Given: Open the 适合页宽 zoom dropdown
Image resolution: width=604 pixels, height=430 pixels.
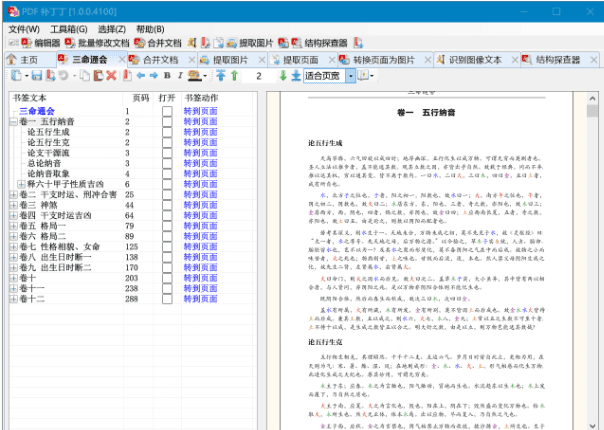Looking at the screenshot, I should click(351, 76).
